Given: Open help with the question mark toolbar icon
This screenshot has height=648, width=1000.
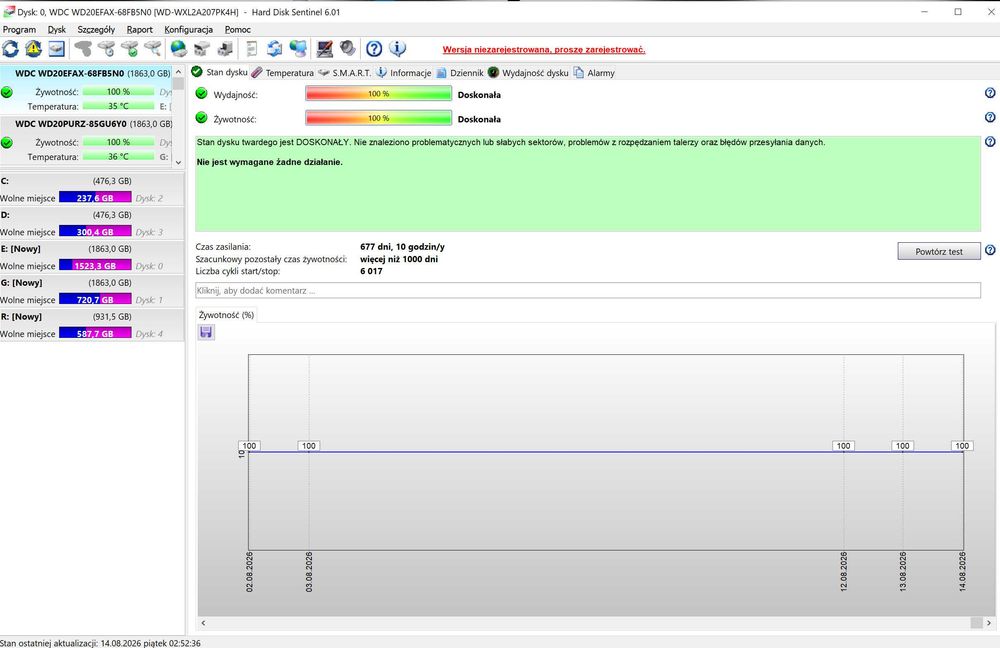Looking at the screenshot, I should [374, 48].
